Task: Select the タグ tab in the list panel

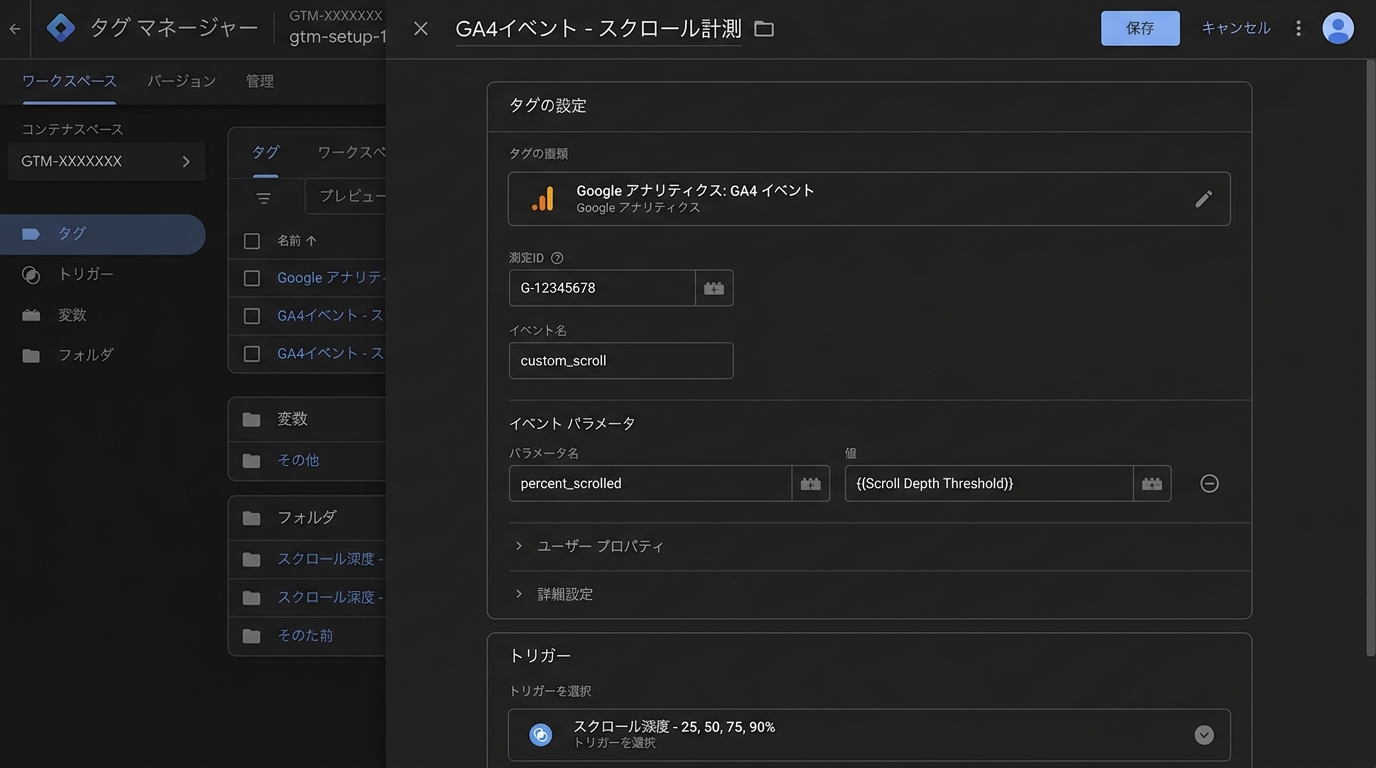Action: click(265, 152)
